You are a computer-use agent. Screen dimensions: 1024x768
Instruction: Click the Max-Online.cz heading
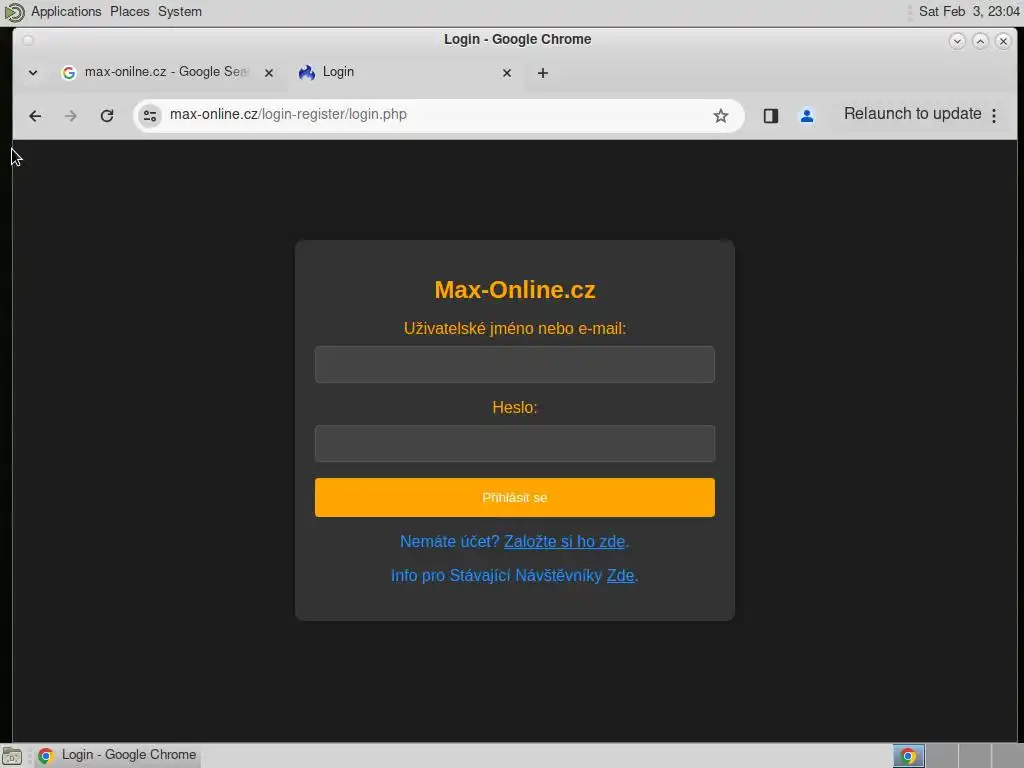(515, 290)
